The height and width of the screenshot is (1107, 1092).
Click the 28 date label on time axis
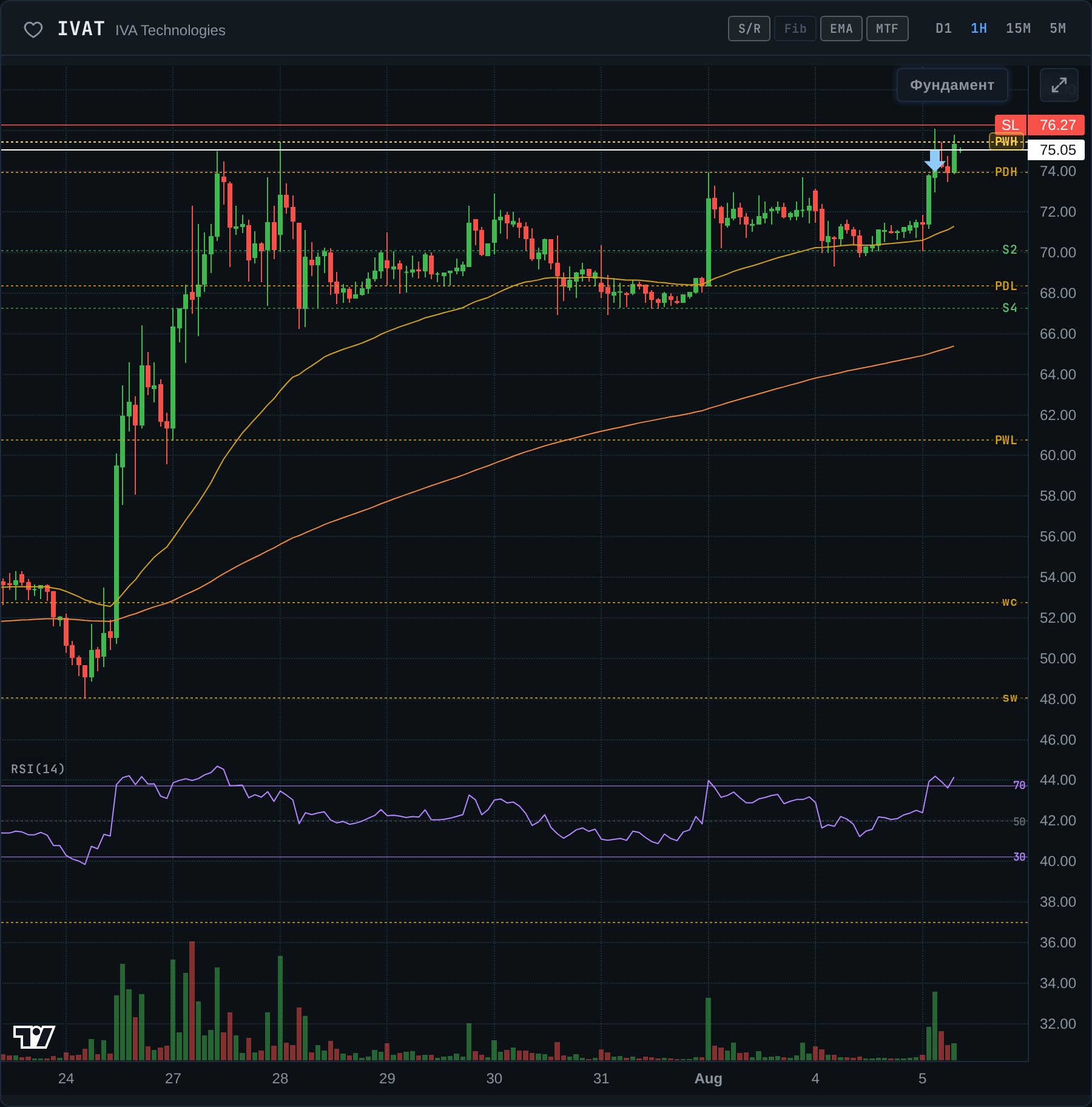pyautogui.click(x=280, y=1078)
